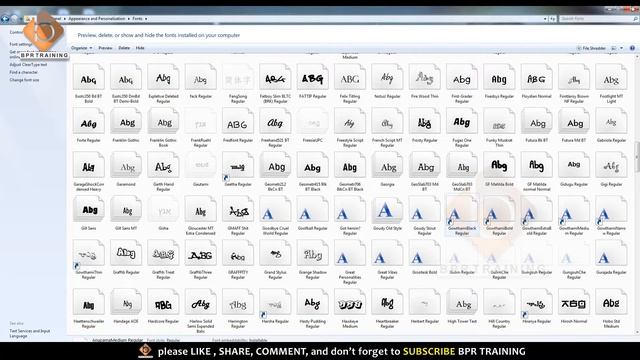This screenshot has width=640, height=360.
Task: Select the Frosty Regular font icon
Action: tap(424, 122)
